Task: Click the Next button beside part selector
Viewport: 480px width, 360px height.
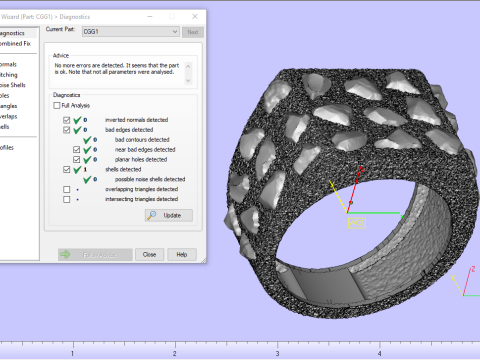Action: pyautogui.click(x=193, y=32)
